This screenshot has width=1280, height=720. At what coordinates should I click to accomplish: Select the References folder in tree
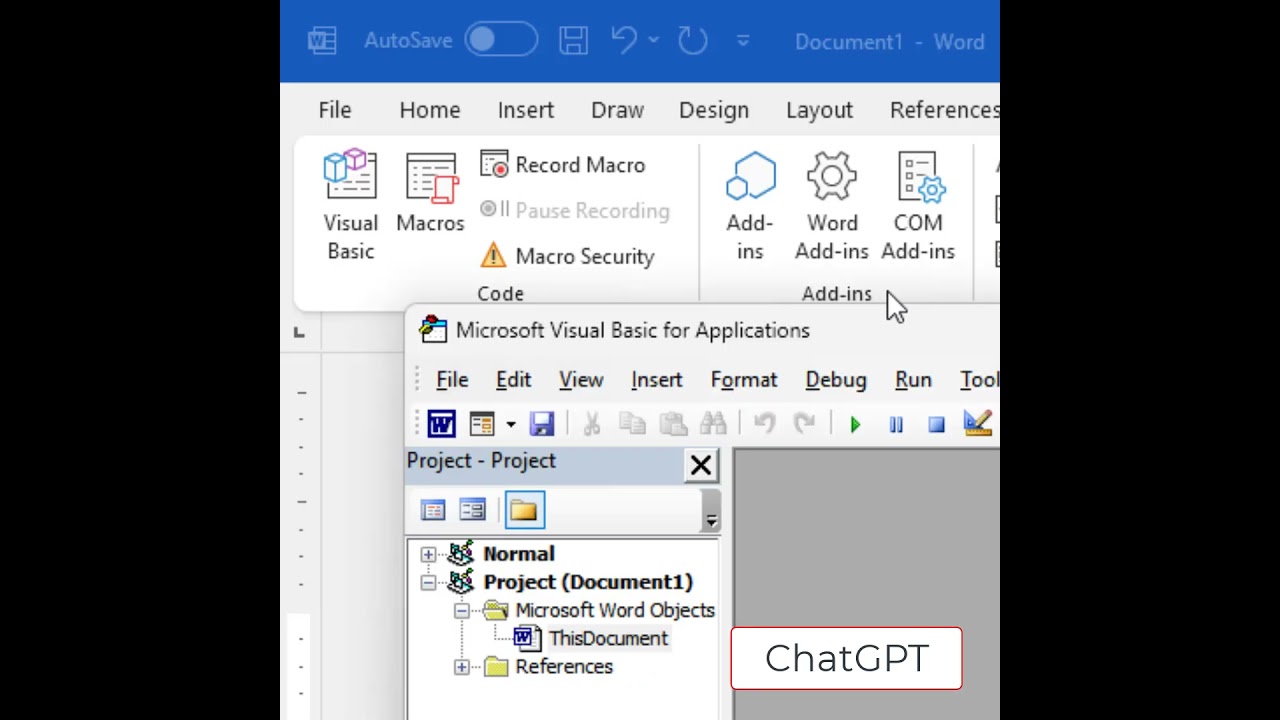point(563,667)
